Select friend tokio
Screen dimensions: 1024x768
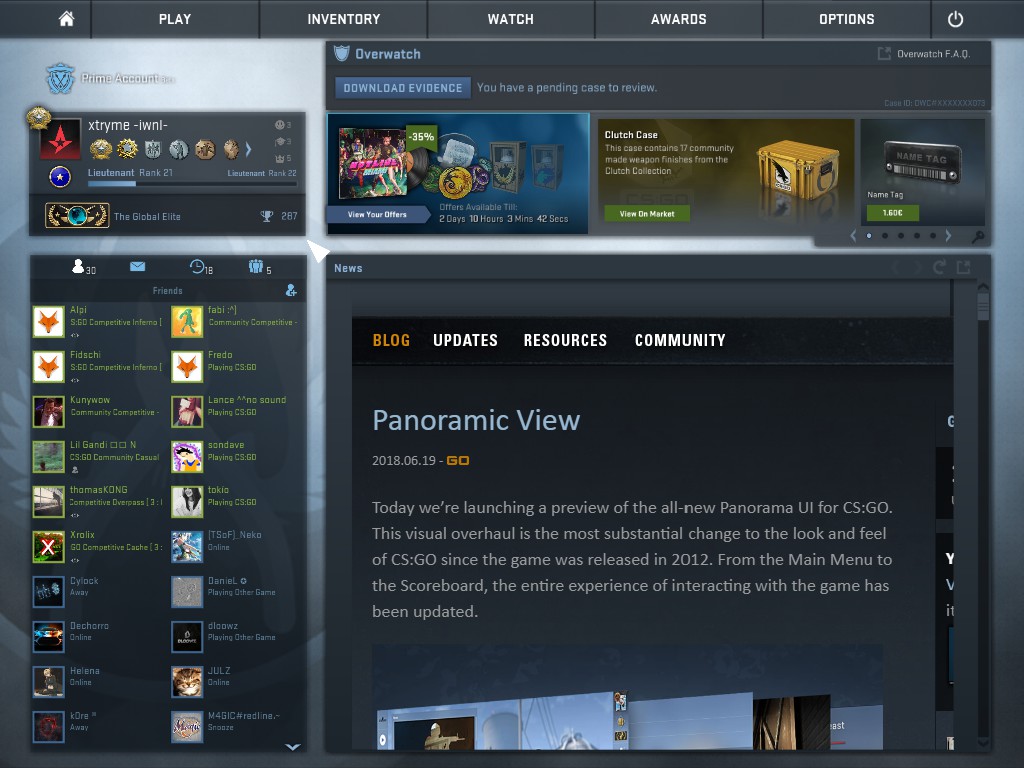click(236, 502)
